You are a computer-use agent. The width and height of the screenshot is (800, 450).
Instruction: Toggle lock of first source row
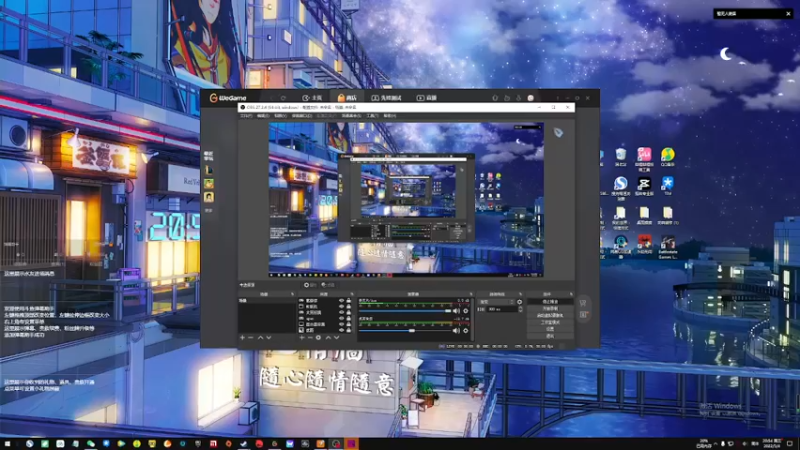point(348,301)
